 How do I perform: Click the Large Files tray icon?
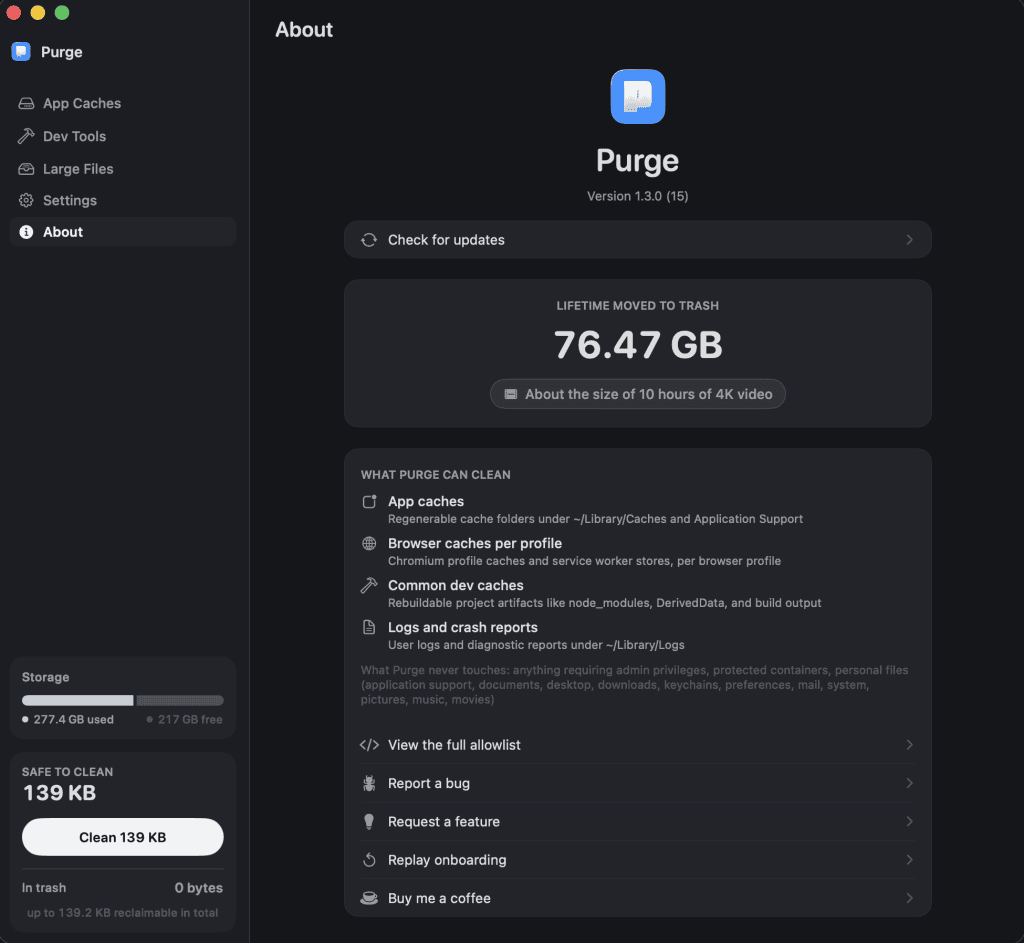coord(26,168)
